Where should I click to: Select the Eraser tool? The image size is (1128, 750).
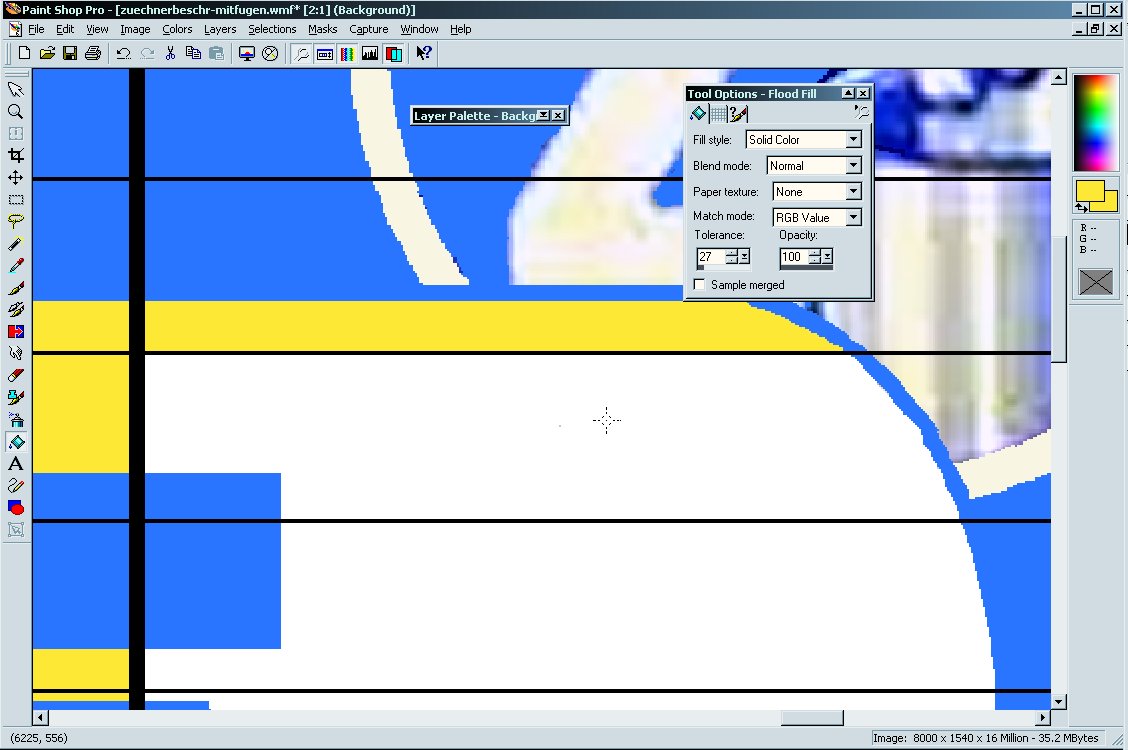pos(16,375)
